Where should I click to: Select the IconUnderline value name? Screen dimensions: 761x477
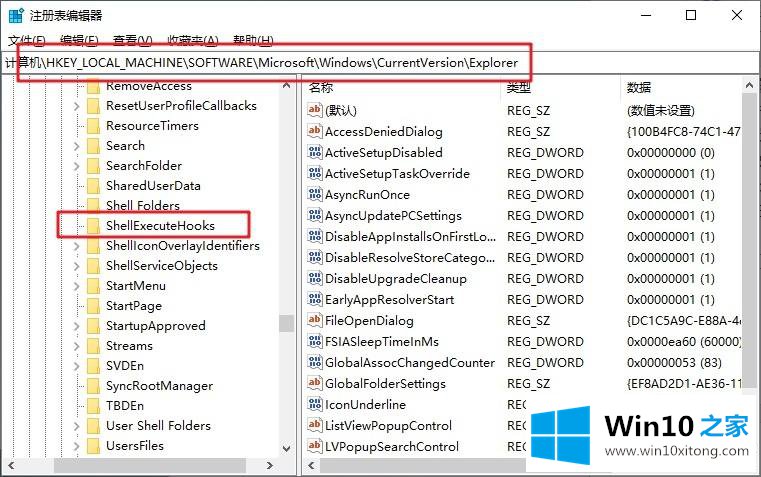[x=365, y=405]
